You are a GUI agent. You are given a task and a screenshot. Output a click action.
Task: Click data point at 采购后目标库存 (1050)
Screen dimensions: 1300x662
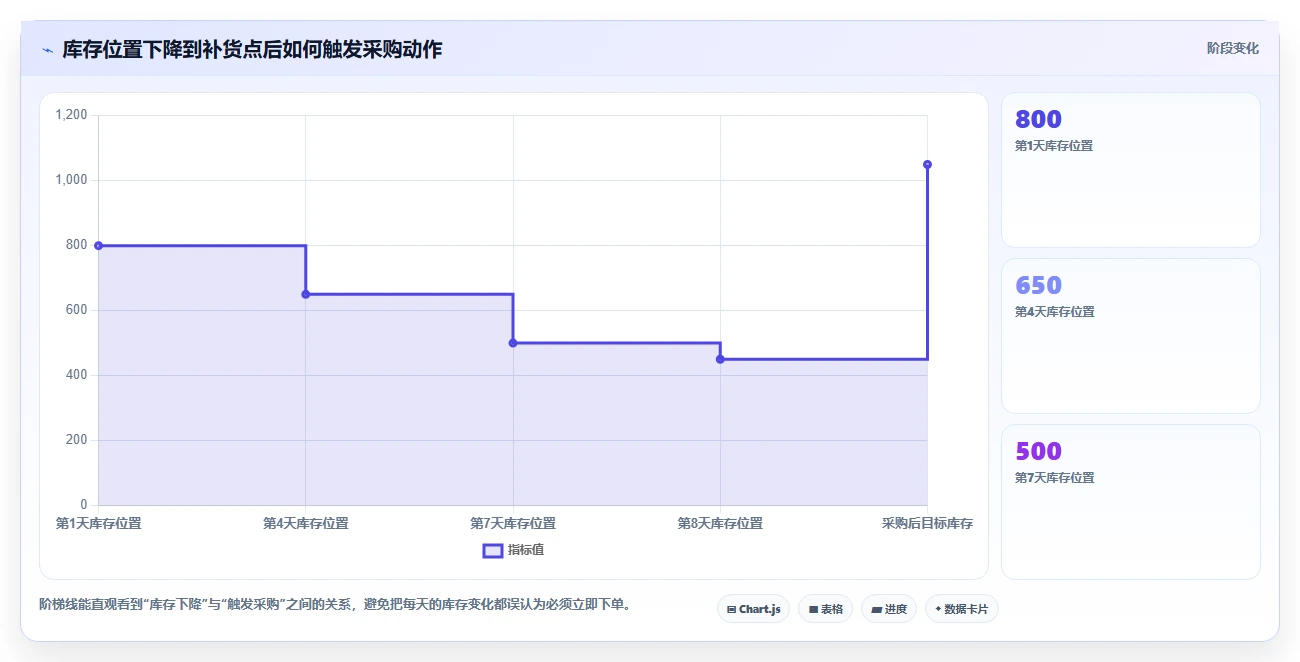tap(927, 164)
